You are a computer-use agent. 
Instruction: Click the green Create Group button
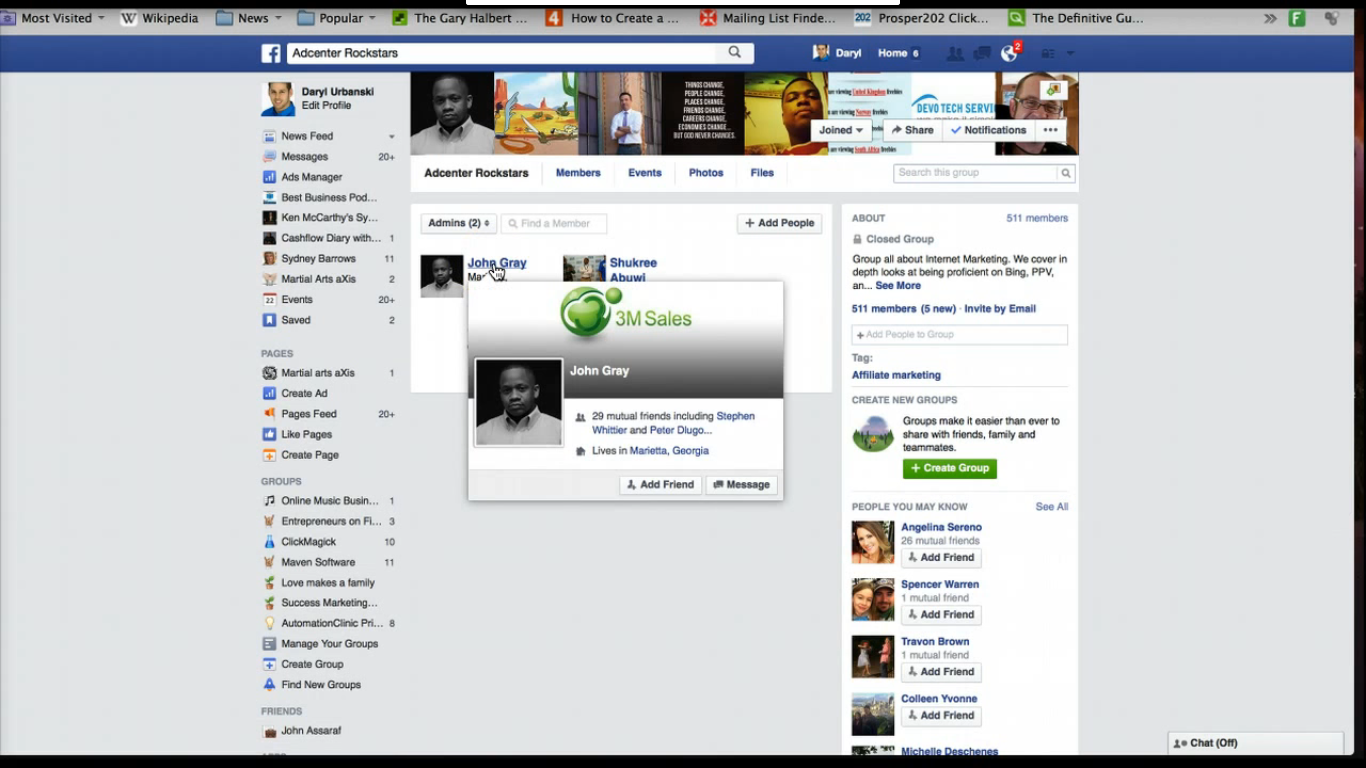click(950, 468)
